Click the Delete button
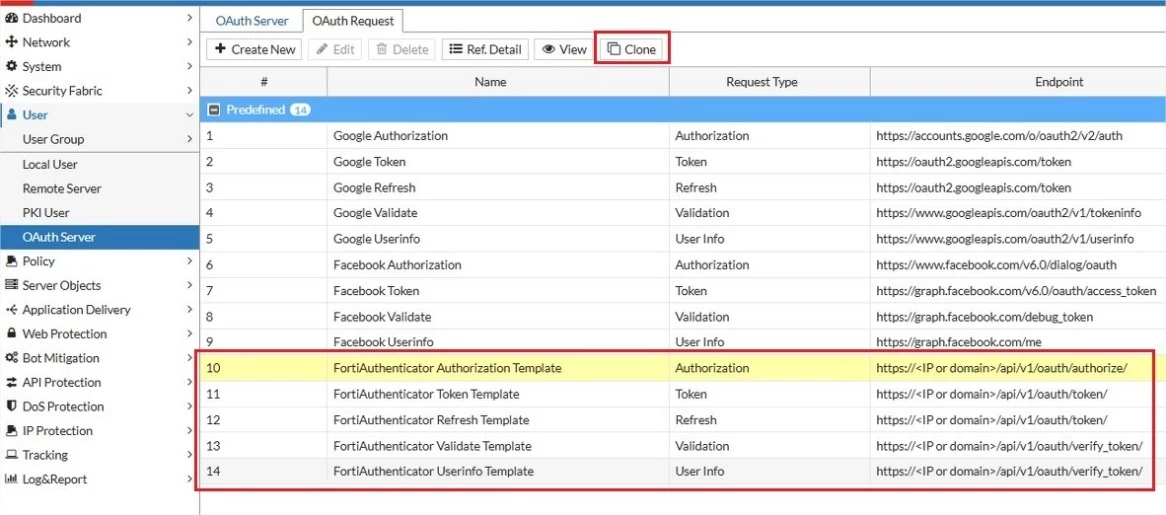The width and height of the screenshot is (1166, 515). 402,49
